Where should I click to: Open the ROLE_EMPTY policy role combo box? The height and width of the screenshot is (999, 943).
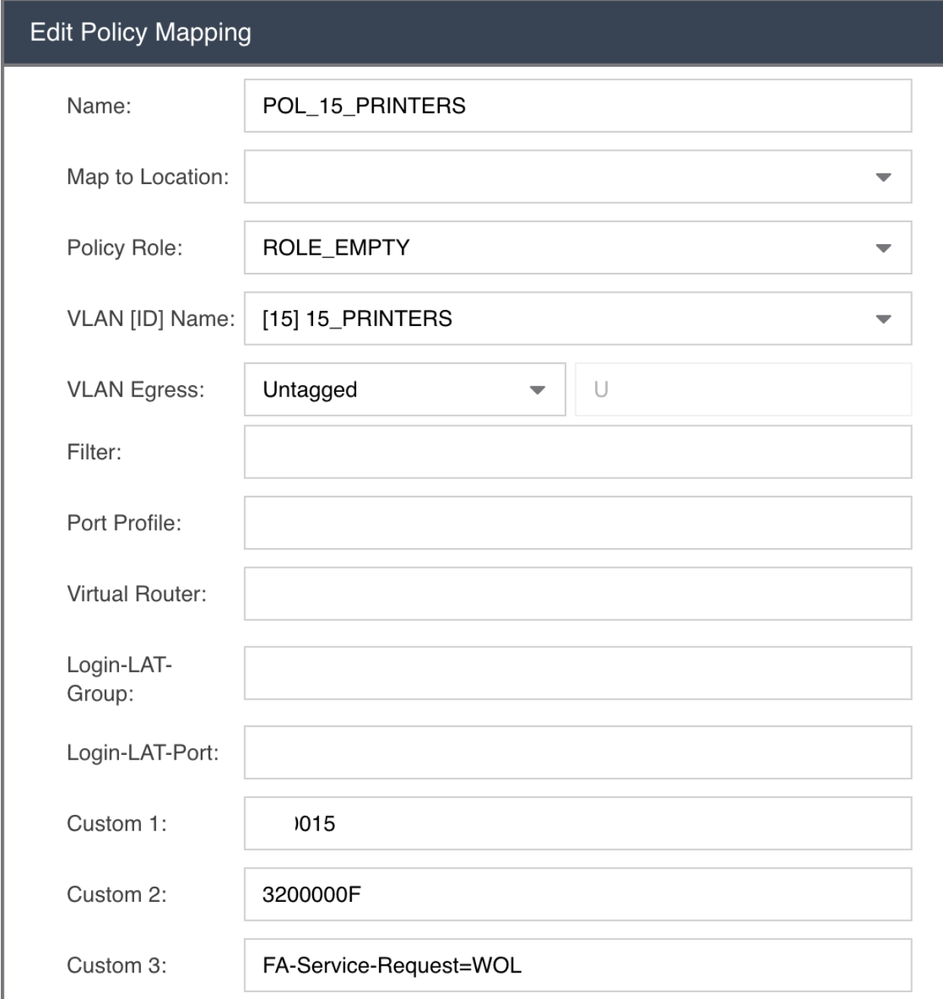point(578,248)
